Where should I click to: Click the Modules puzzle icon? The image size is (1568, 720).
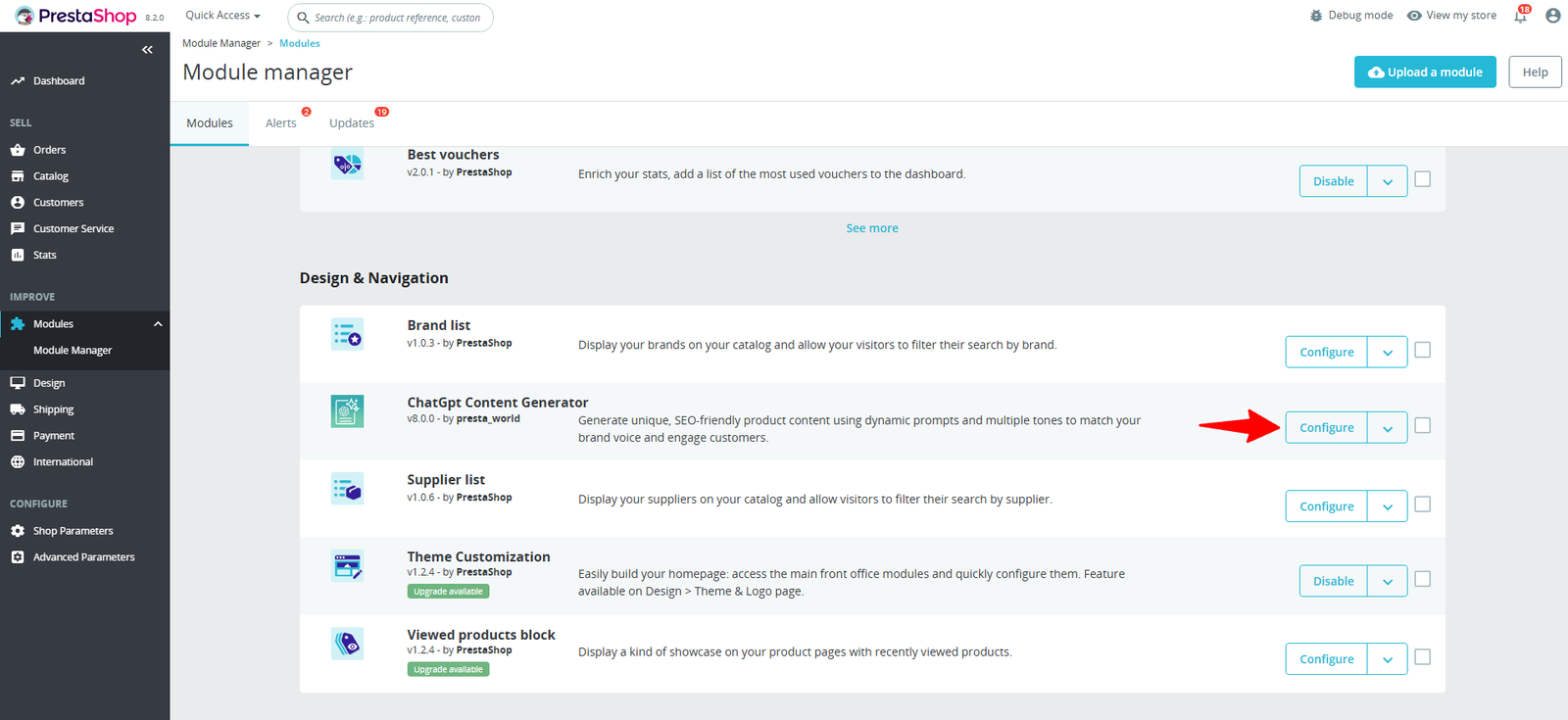tap(18, 324)
